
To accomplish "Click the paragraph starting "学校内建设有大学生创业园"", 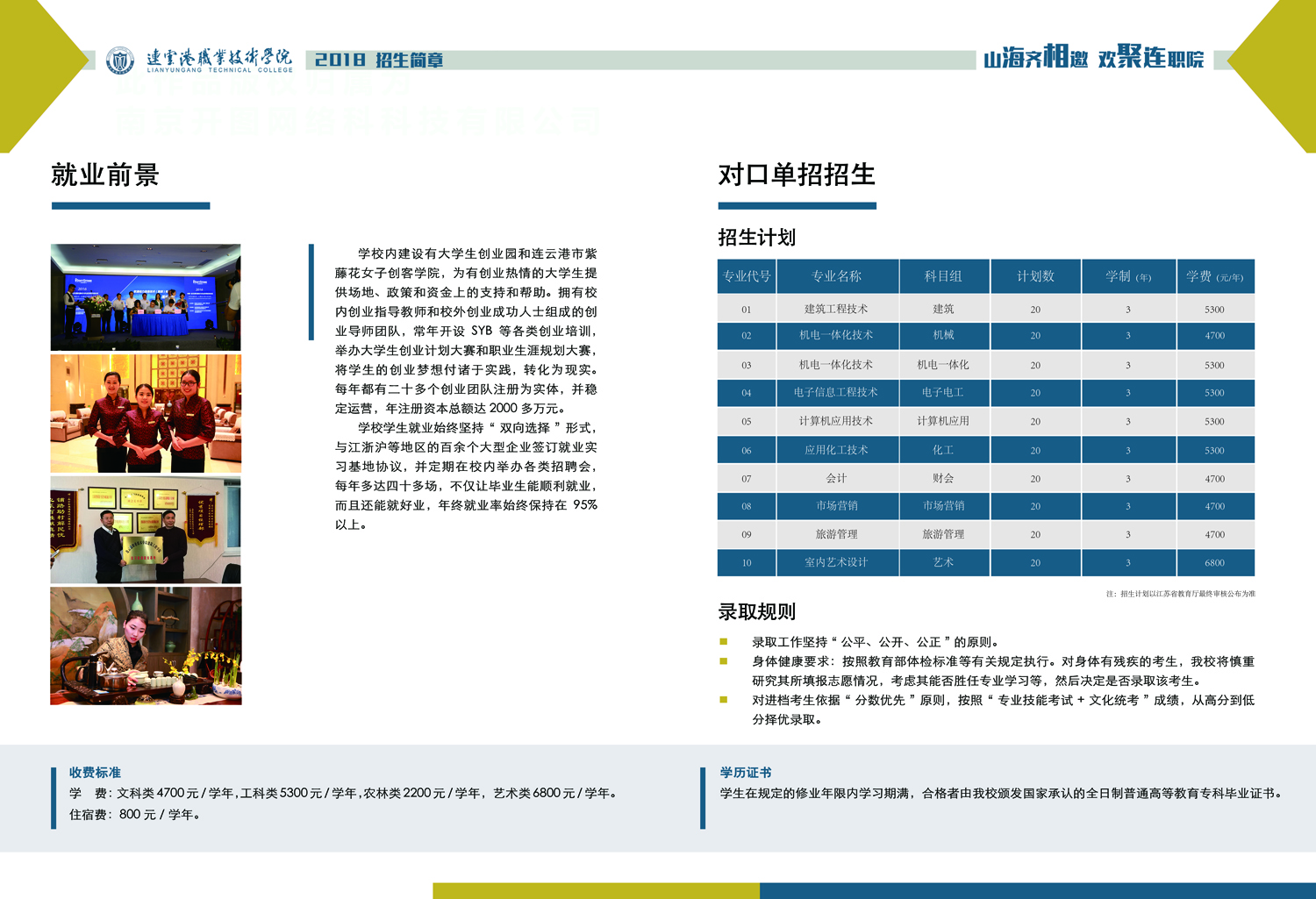I will (466, 331).
